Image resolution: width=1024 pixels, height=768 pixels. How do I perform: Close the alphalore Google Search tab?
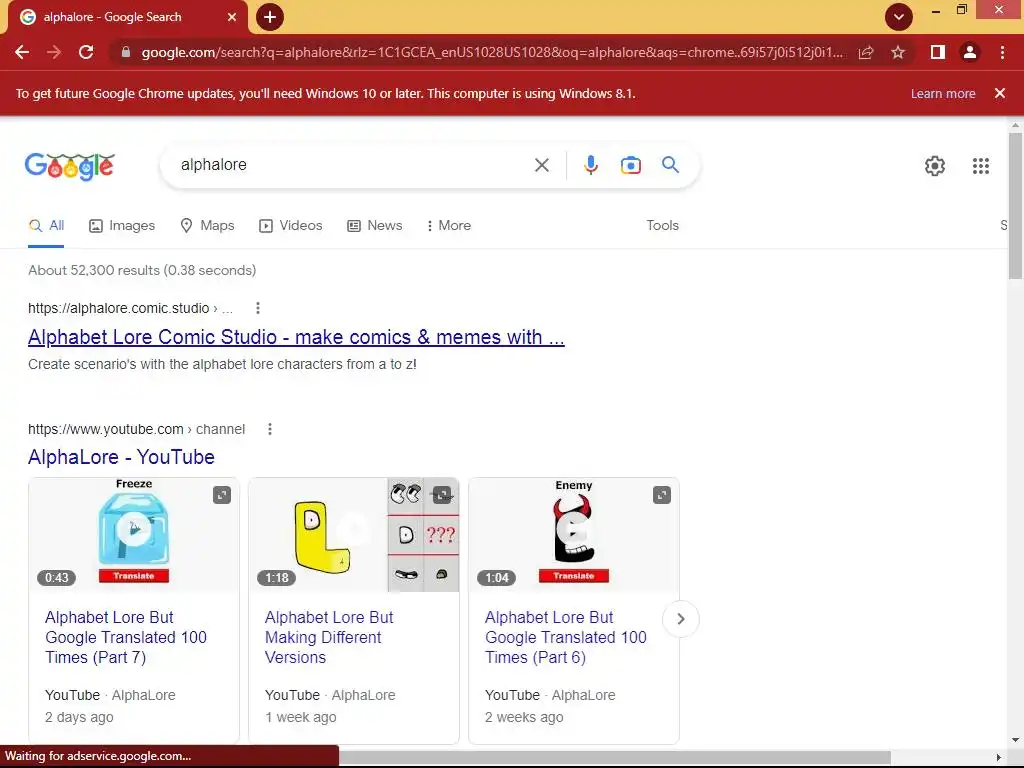click(232, 17)
